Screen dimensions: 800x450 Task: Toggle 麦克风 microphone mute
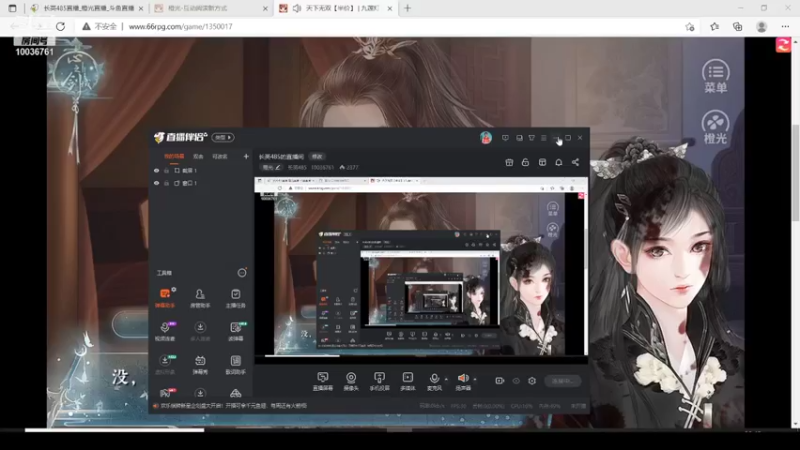(434, 381)
